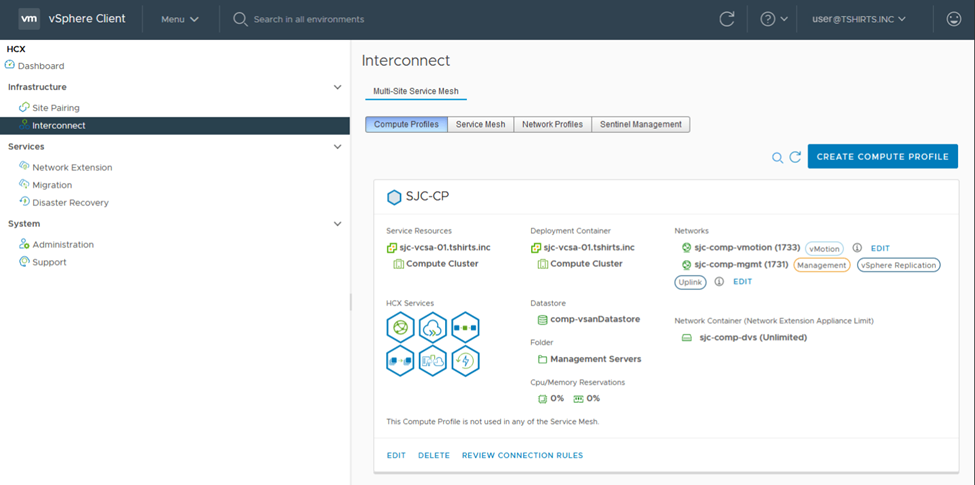Screen dimensions: 975x485
Task: Click info icon beside the Uplink tag
Action: [x=719, y=282]
